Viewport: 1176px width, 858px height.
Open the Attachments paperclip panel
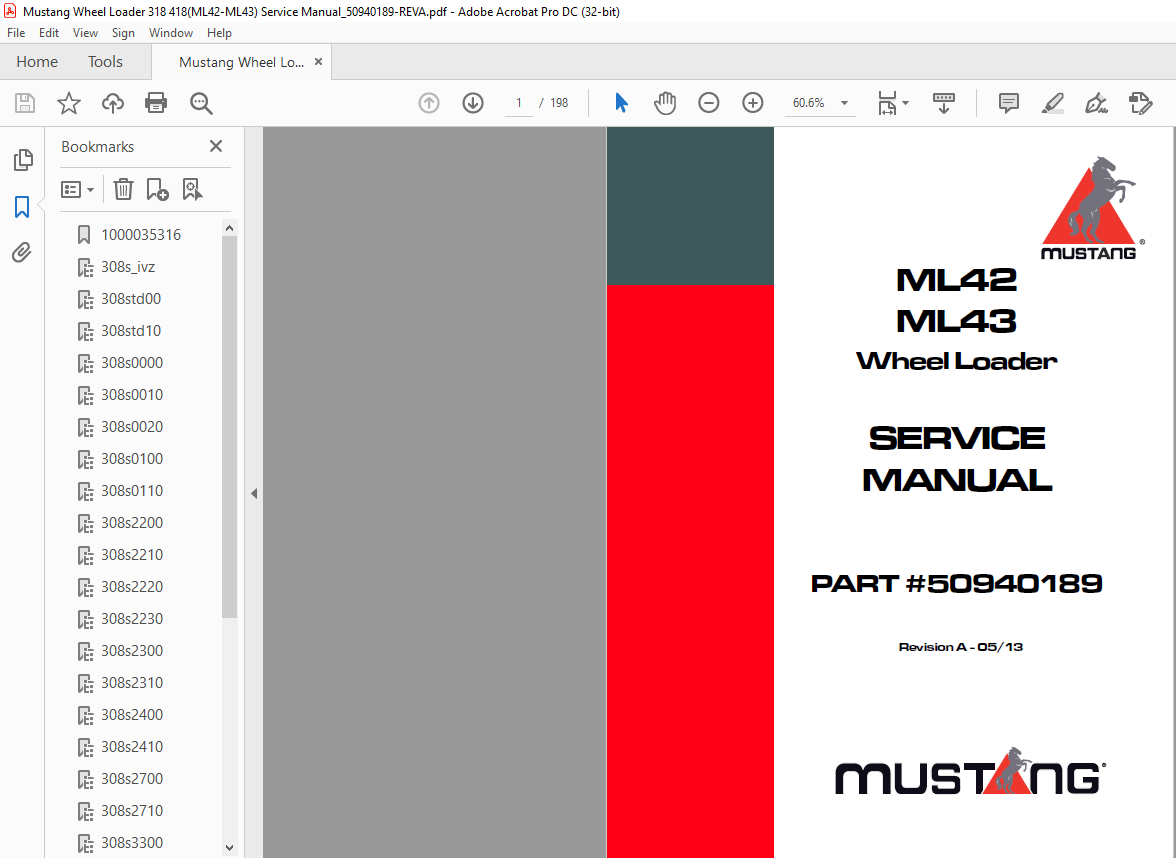[22, 253]
